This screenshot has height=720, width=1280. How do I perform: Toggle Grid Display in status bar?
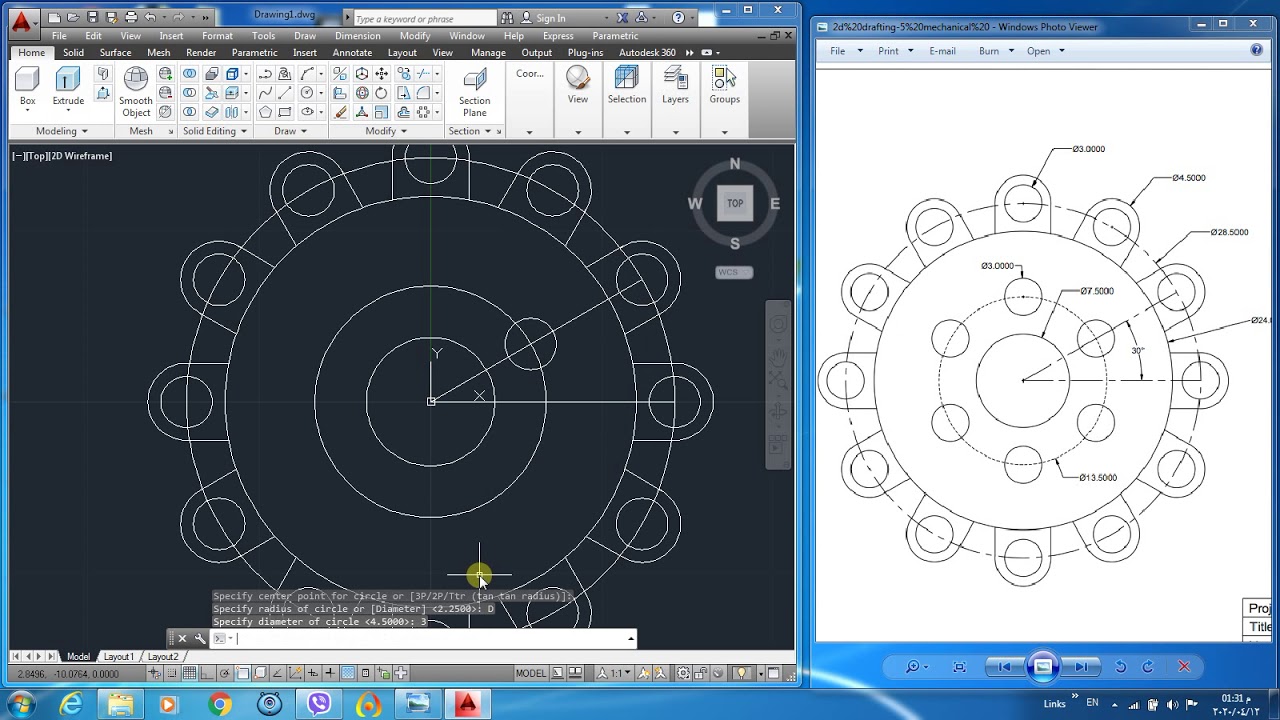click(190, 673)
